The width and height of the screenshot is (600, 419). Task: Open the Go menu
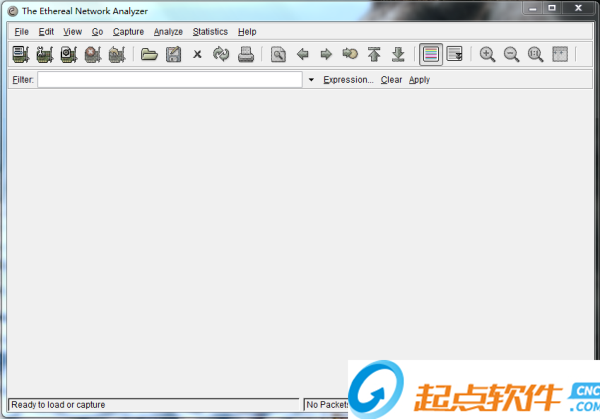98,32
